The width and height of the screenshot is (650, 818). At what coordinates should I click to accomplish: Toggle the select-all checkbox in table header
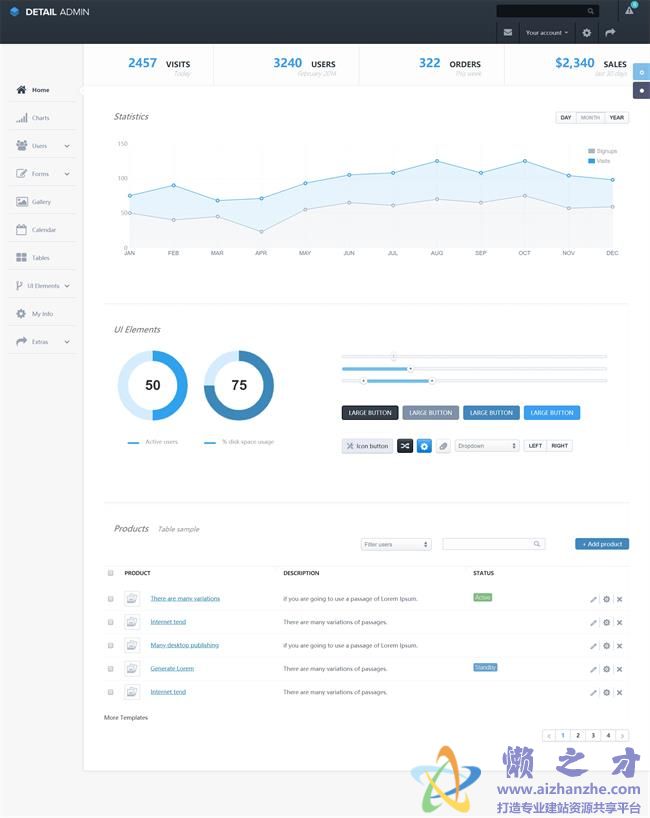[110, 573]
